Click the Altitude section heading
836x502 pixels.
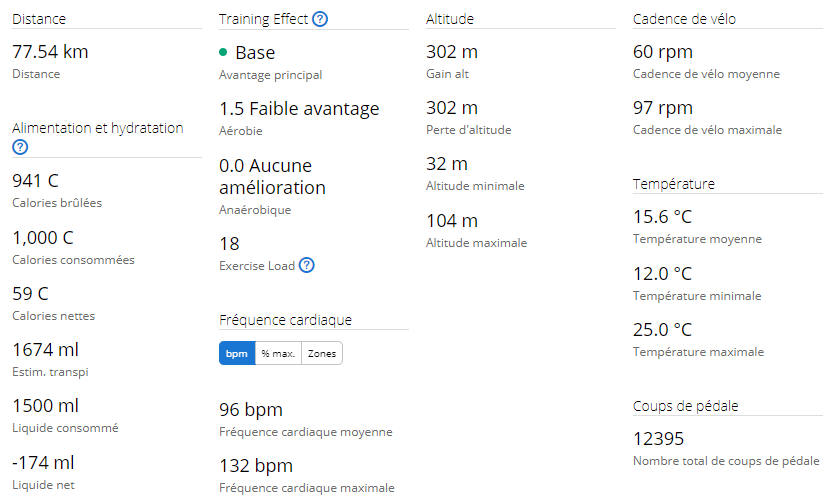449,19
